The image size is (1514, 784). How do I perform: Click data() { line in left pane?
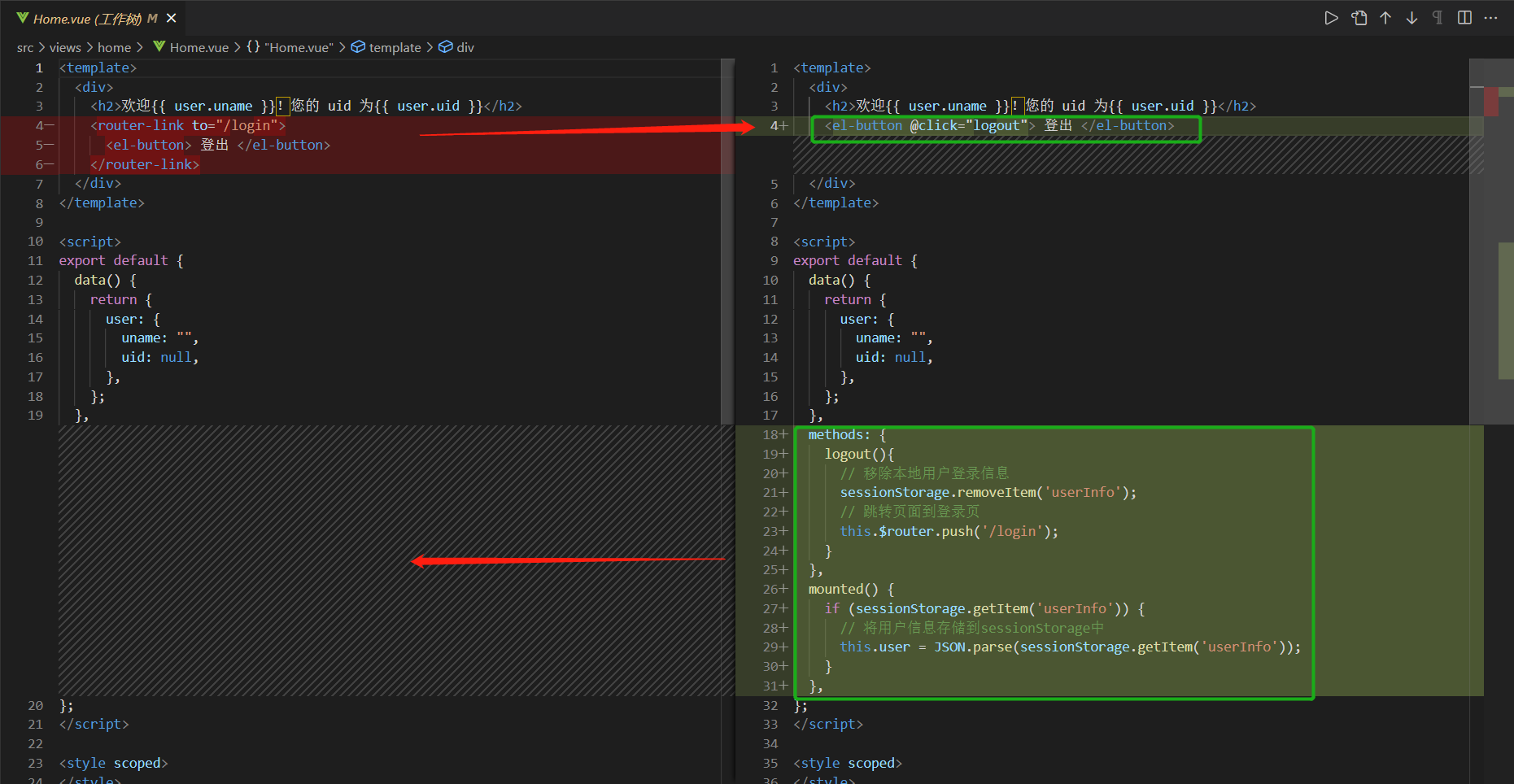point(105,281)
